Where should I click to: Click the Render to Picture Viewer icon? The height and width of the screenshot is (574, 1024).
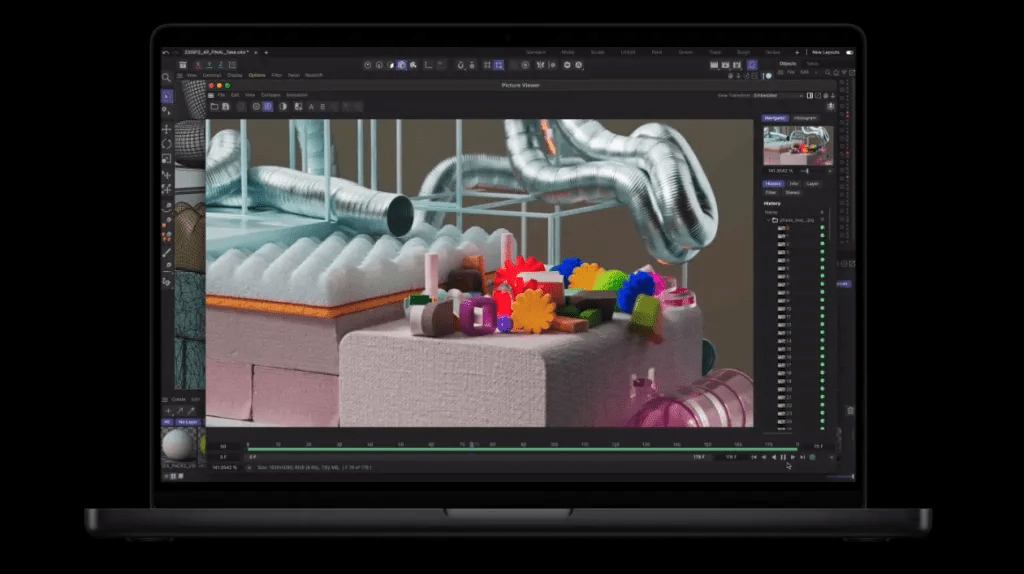726,65
